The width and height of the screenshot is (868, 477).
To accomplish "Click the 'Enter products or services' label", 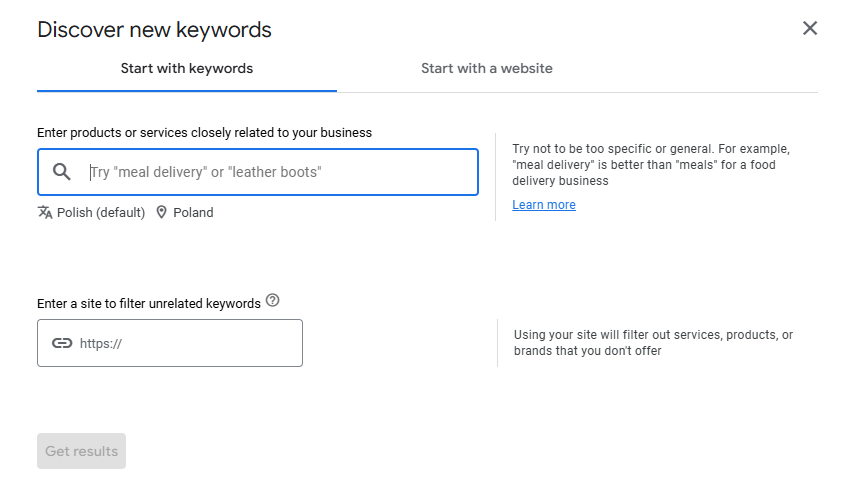I will (204, 132).
